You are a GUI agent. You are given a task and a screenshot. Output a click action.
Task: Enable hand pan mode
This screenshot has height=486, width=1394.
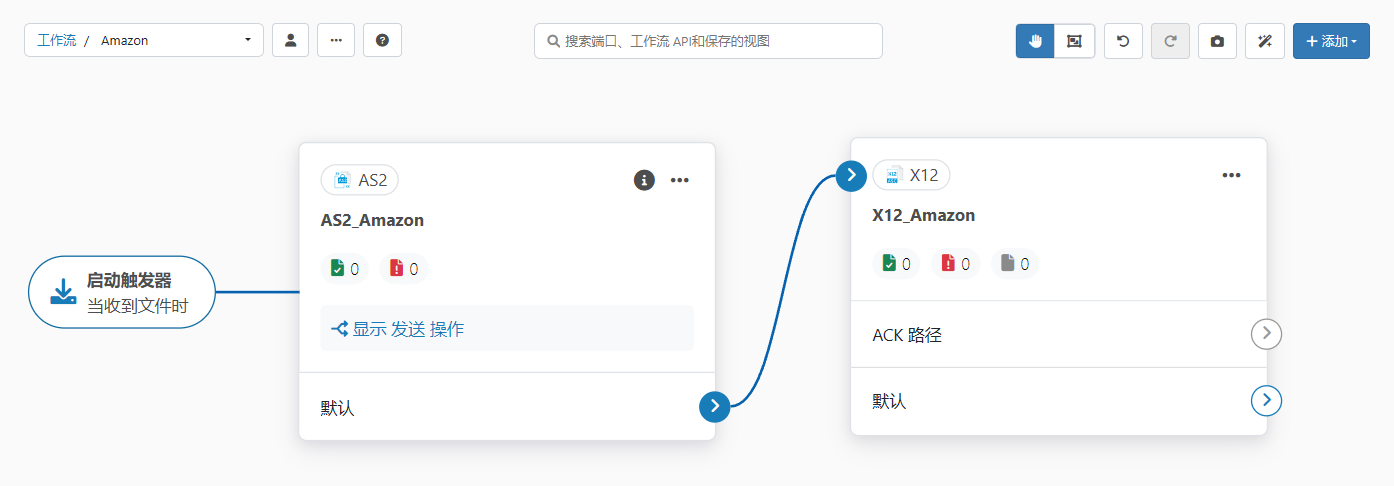1035,41
